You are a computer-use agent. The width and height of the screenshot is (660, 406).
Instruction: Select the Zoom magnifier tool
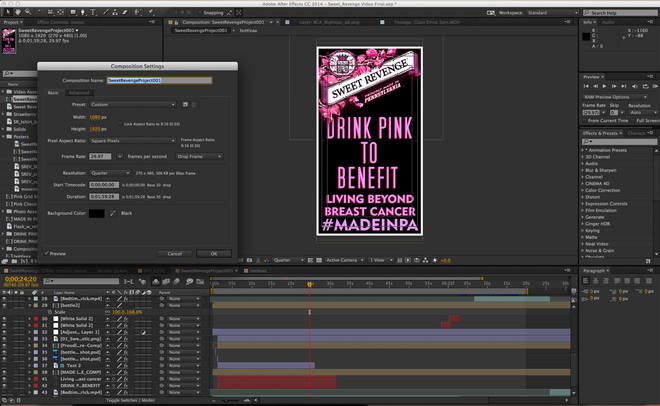coord(28,12)
